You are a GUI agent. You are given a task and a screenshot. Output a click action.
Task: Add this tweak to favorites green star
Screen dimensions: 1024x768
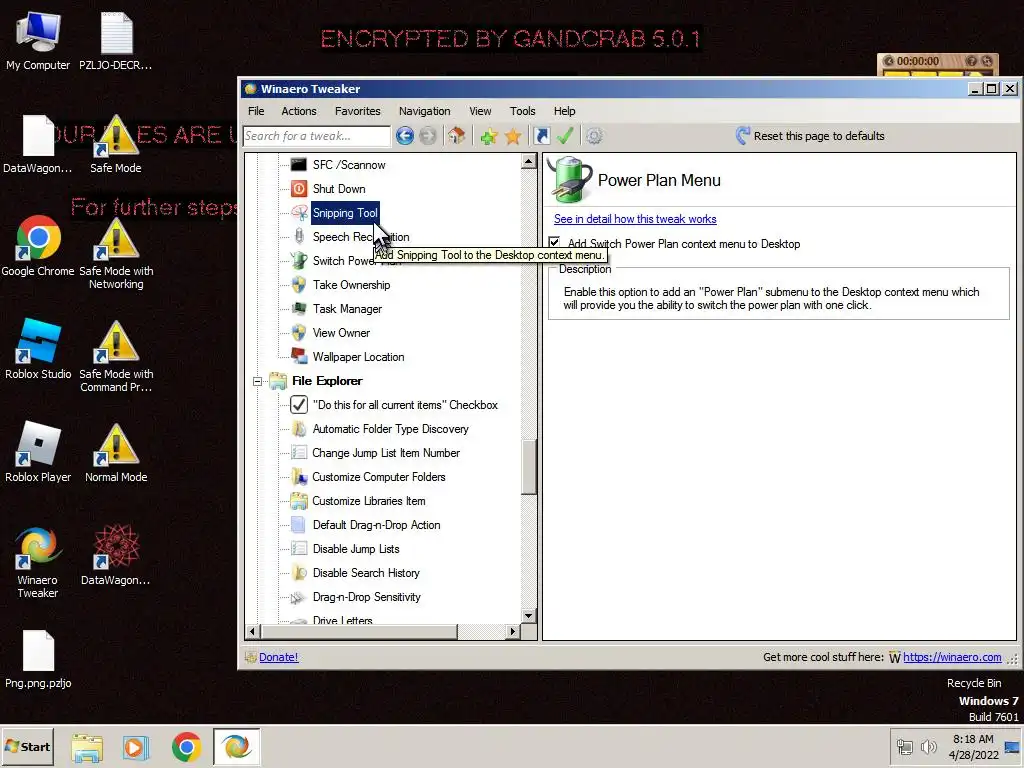pyautogui.click(x=489, y=136)
